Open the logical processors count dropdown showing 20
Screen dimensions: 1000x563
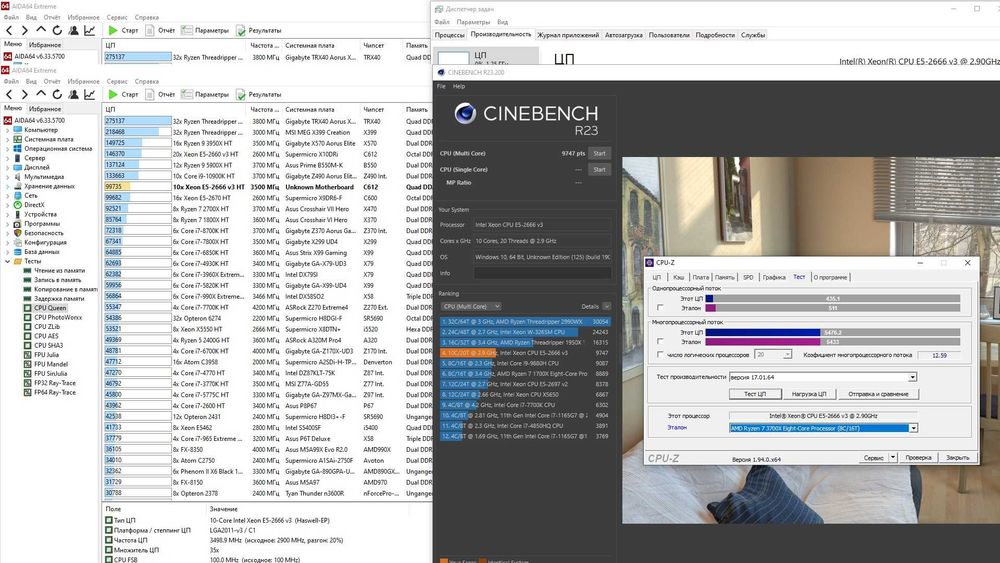788,355
